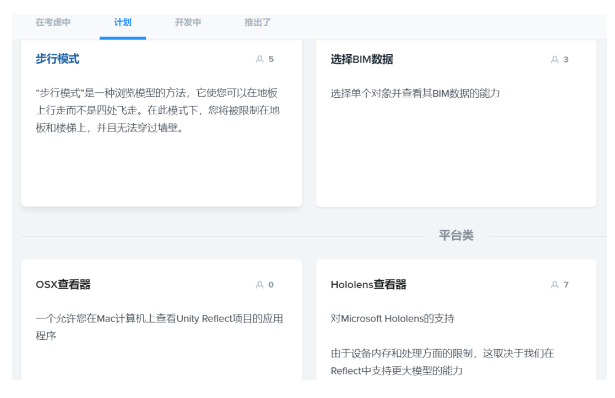Viewport: 615px width, 398px height.
Task: Open the 选择BIM数据 card title
Action: tap(362, 59)
